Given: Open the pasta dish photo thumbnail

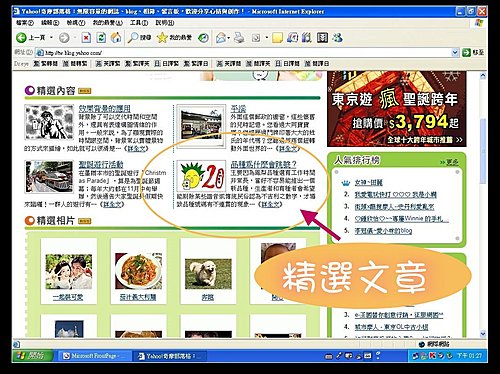Looking at the screenshot, I should [138, 271].
